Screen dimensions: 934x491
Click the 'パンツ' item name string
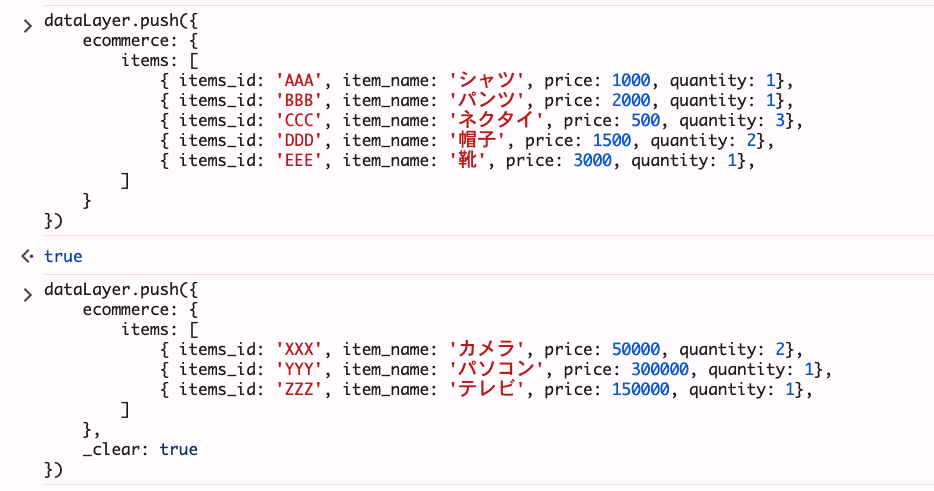487,101
